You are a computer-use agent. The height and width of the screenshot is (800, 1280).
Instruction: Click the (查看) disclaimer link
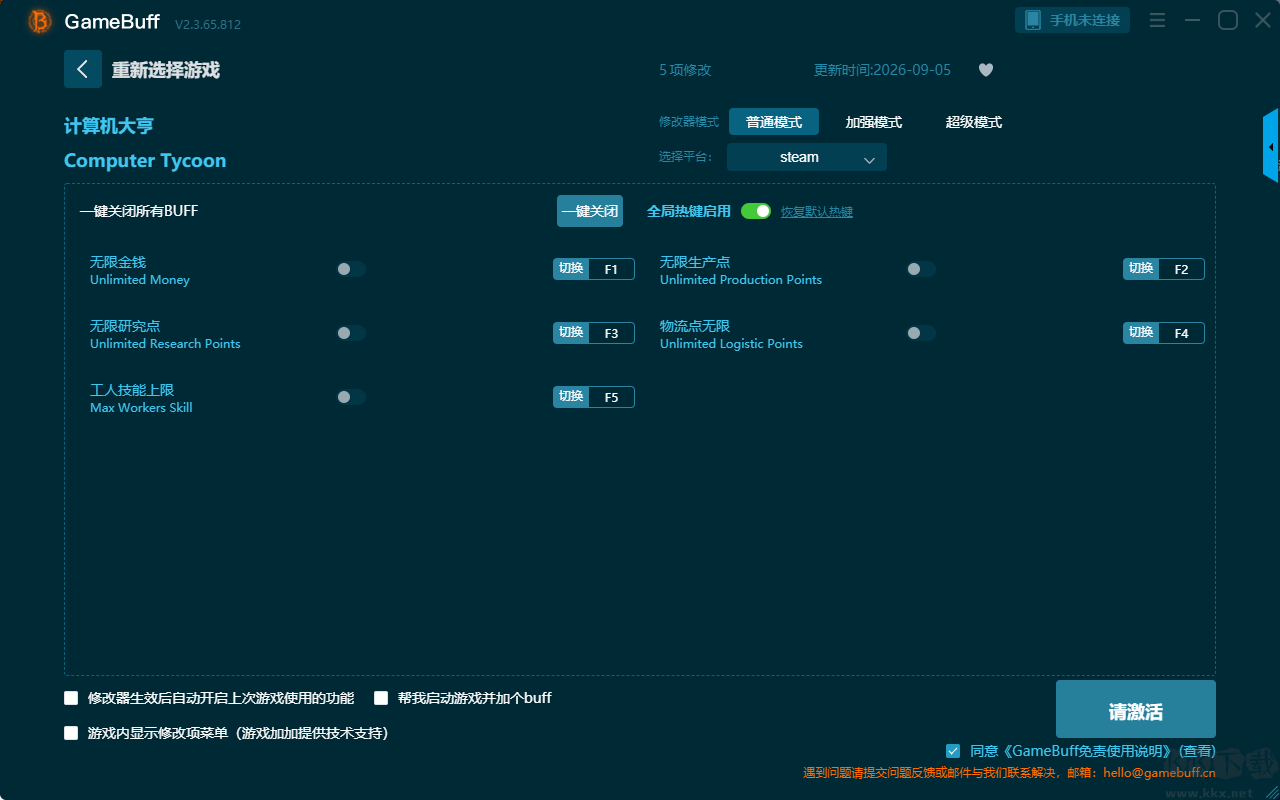pos(1197,751)
